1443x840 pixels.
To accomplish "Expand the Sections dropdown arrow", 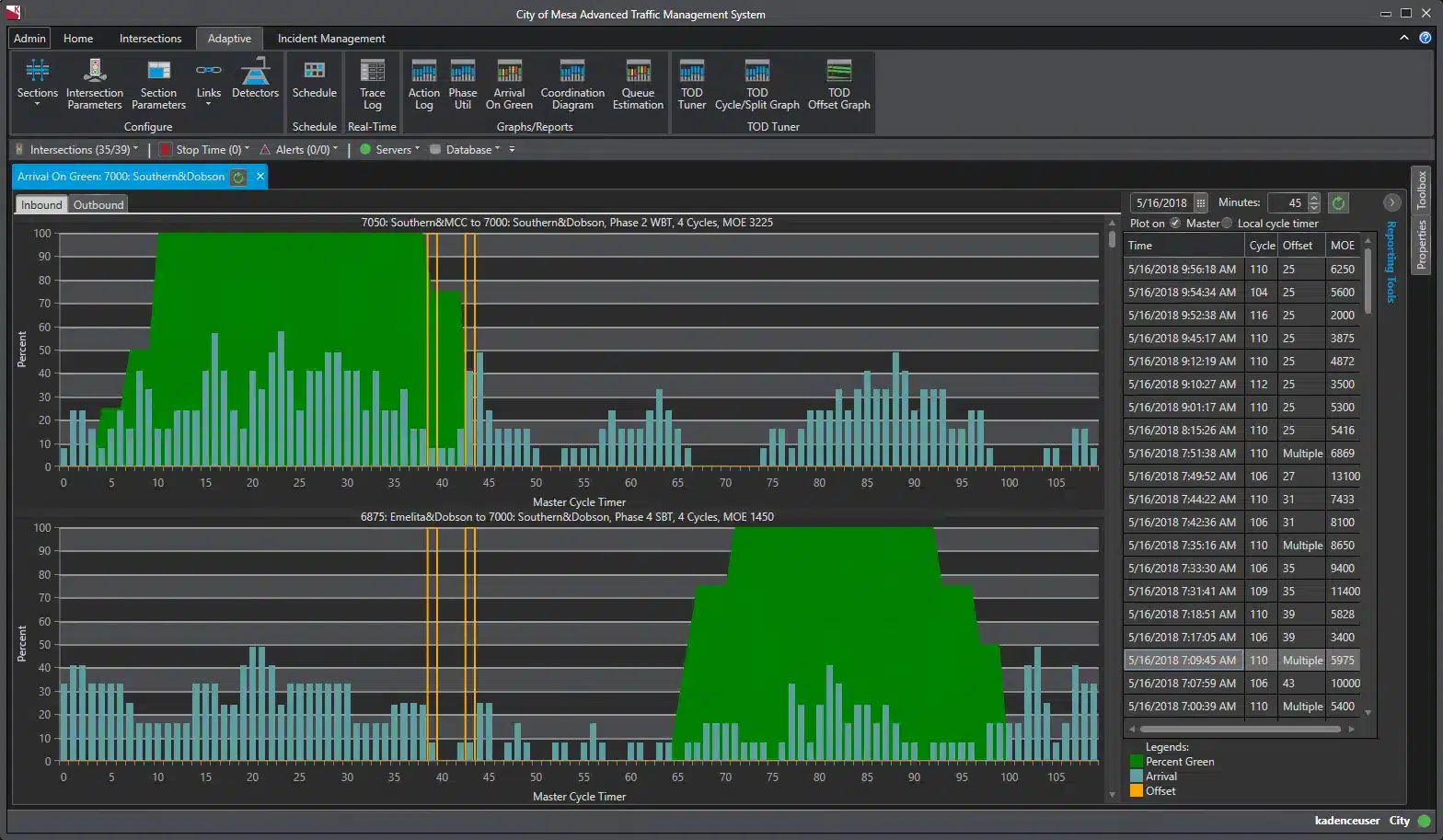I will click(38, 105).
